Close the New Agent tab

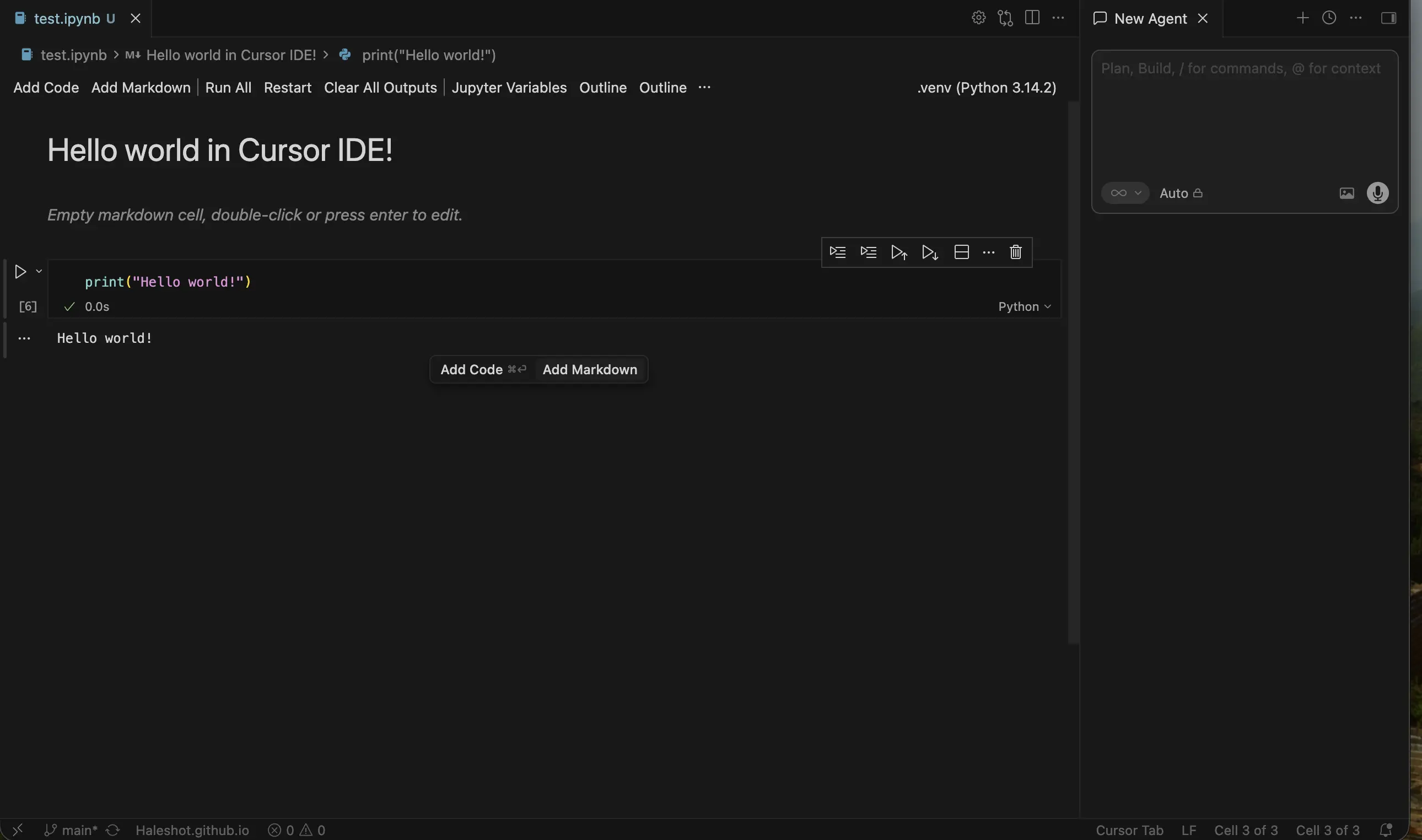tap(1203, 19)
